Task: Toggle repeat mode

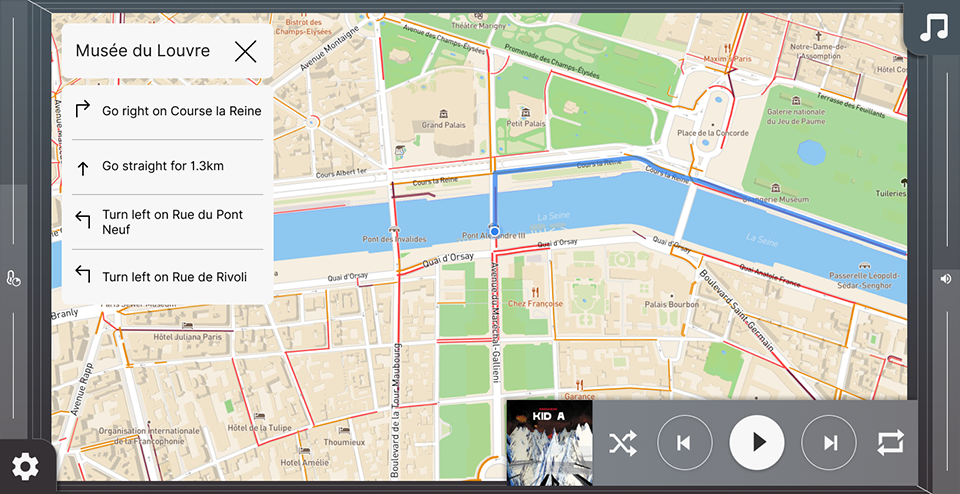Action: click(x=888, y=443)
